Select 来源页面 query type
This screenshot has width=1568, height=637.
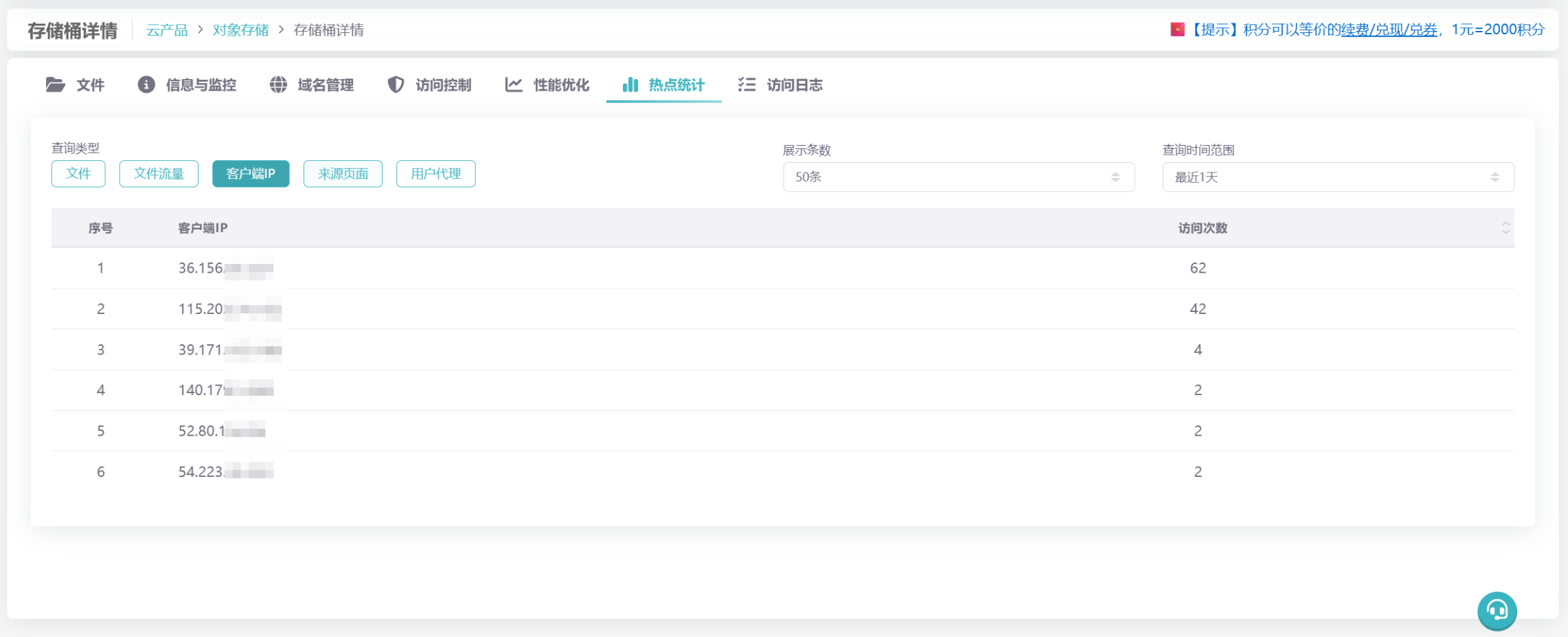pos(343,174)
